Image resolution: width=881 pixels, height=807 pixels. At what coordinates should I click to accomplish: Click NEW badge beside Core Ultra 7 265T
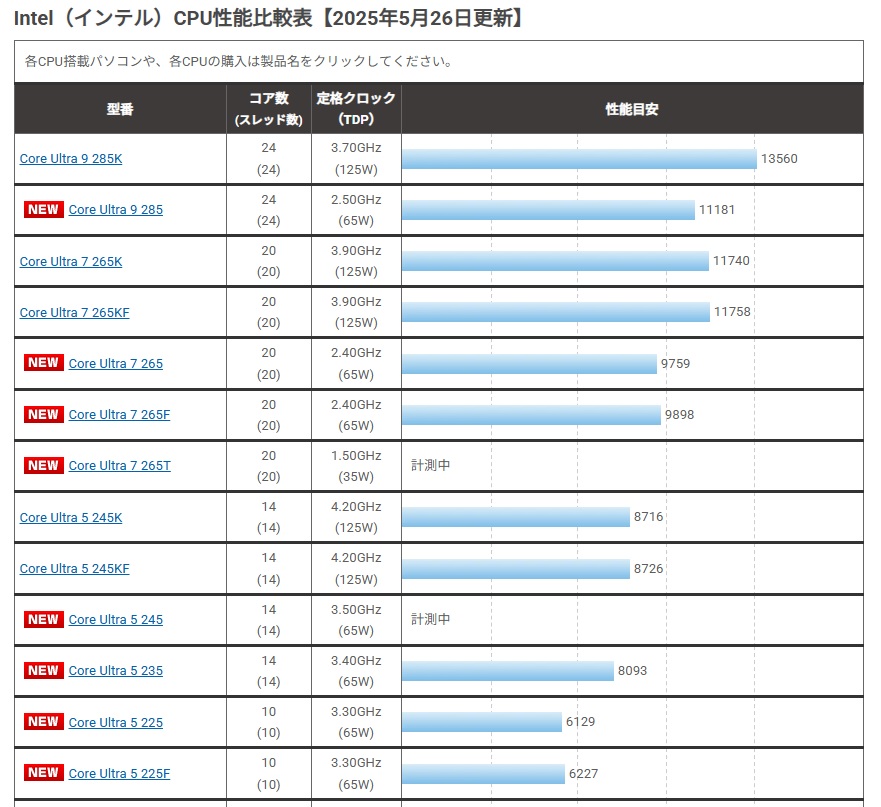(44, 466)
